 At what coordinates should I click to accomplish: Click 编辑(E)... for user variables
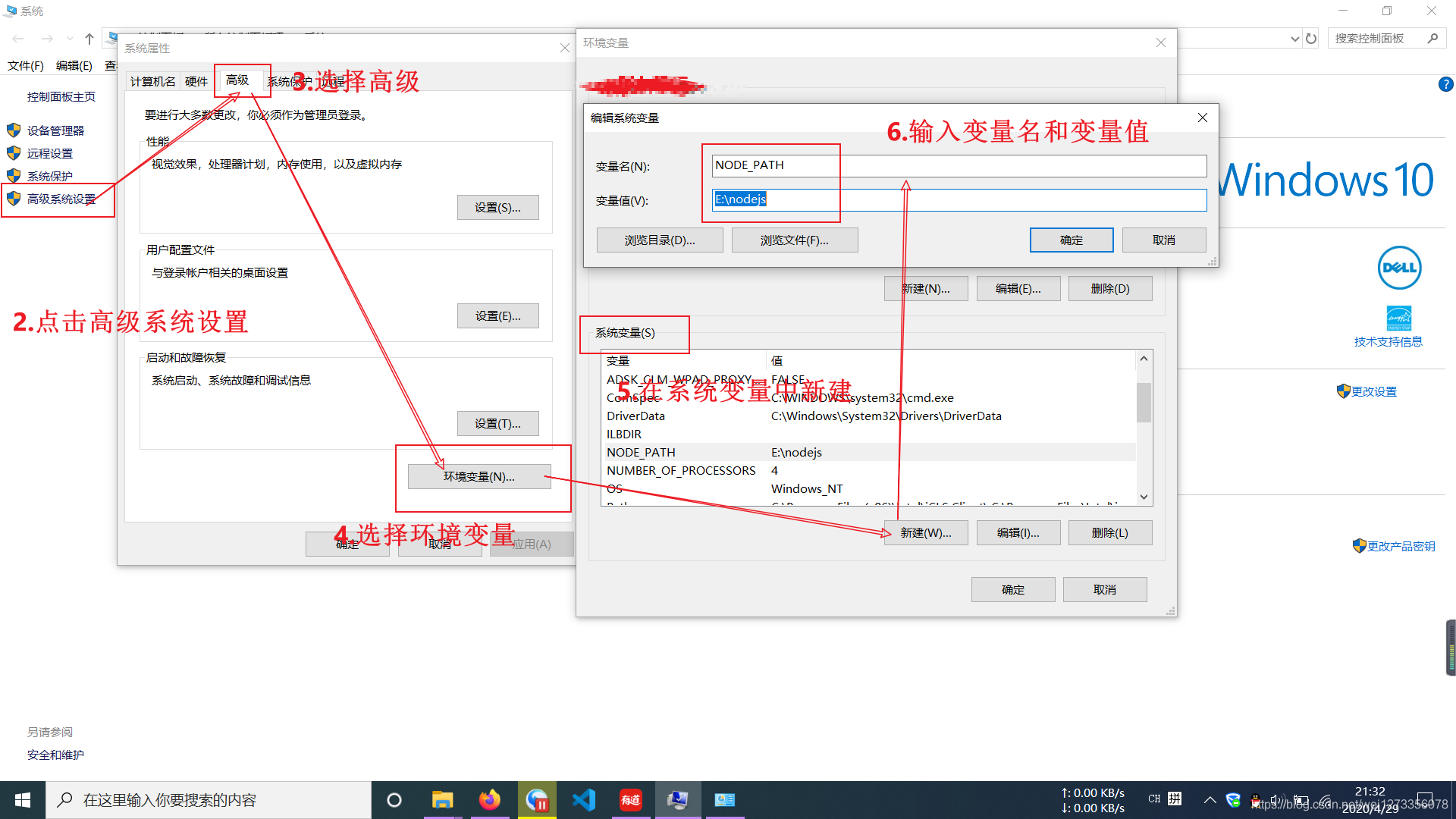(x=1018, y=288)
